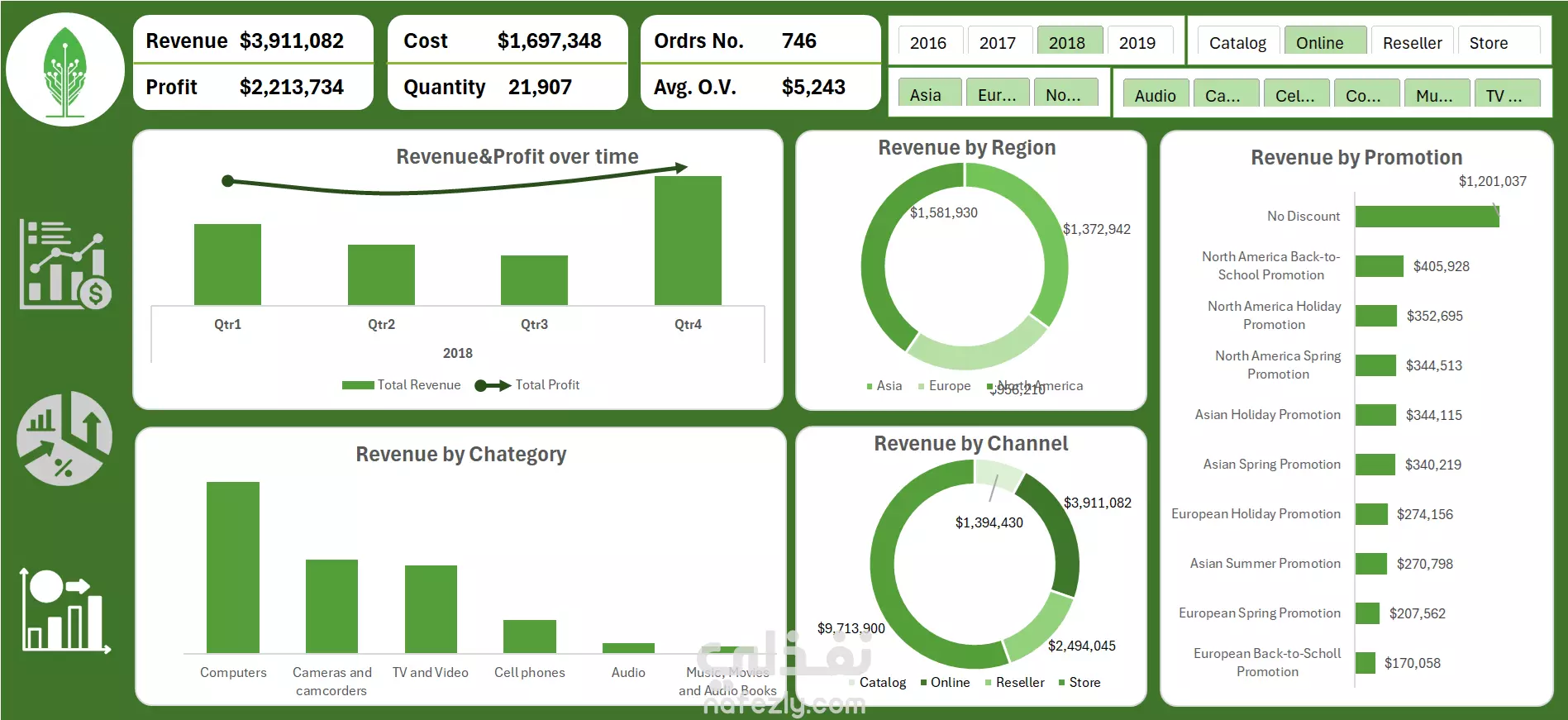Click the Total Profit legend marker
This screenshot has width=1568, height=720.
[x=493, y=385]
